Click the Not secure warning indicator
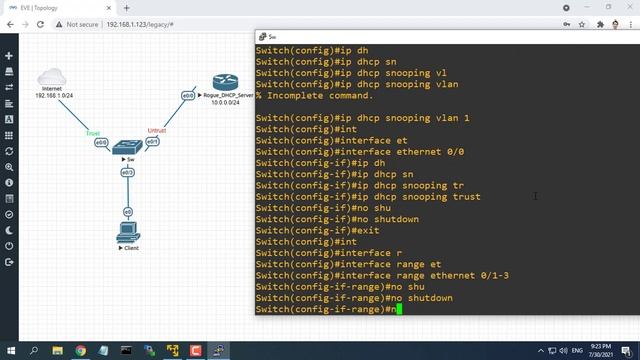This screenshot has width=640, height=360. click(x=77, y=24)
